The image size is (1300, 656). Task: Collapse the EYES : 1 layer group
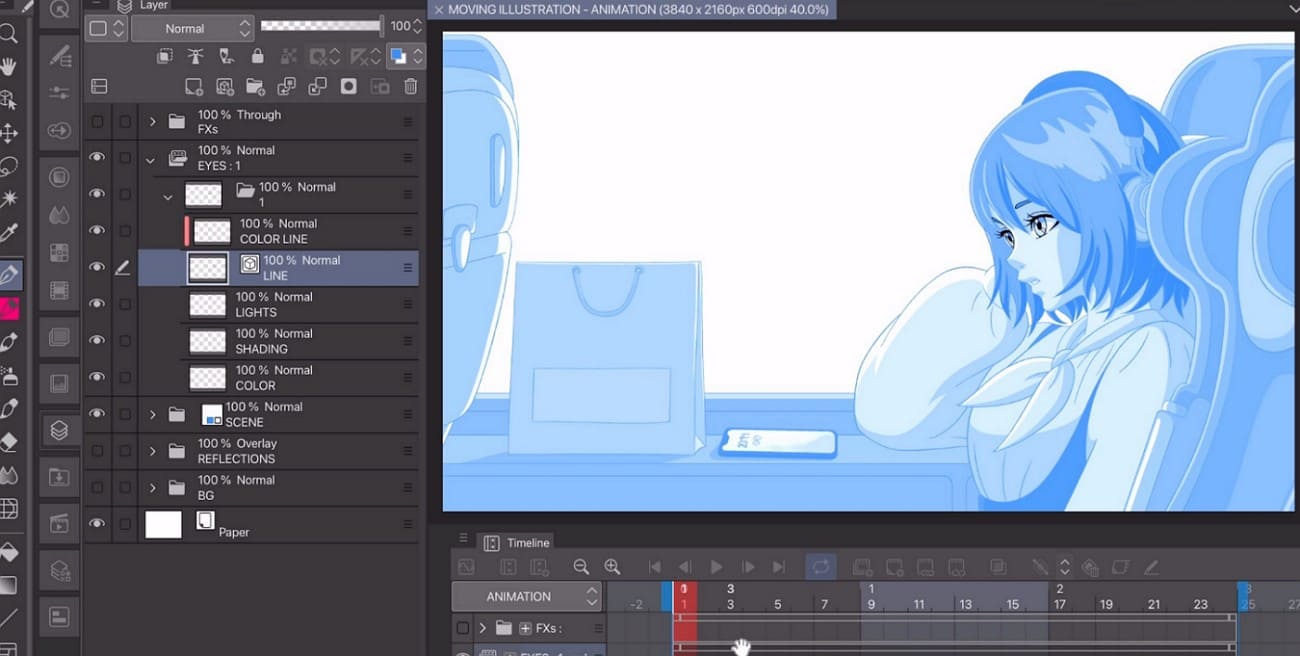pos(150,160)
